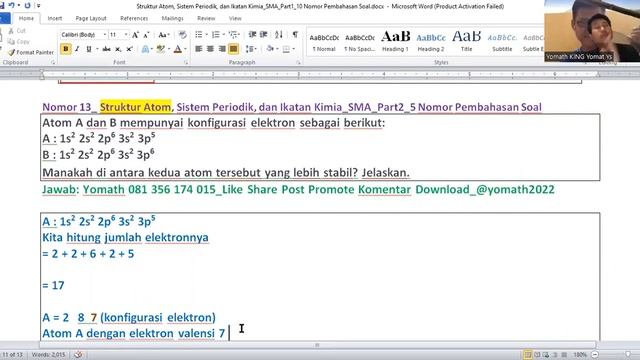Screen dimensions: 640x360
Task: Open the Mailings tab
Action: (172, 18)
